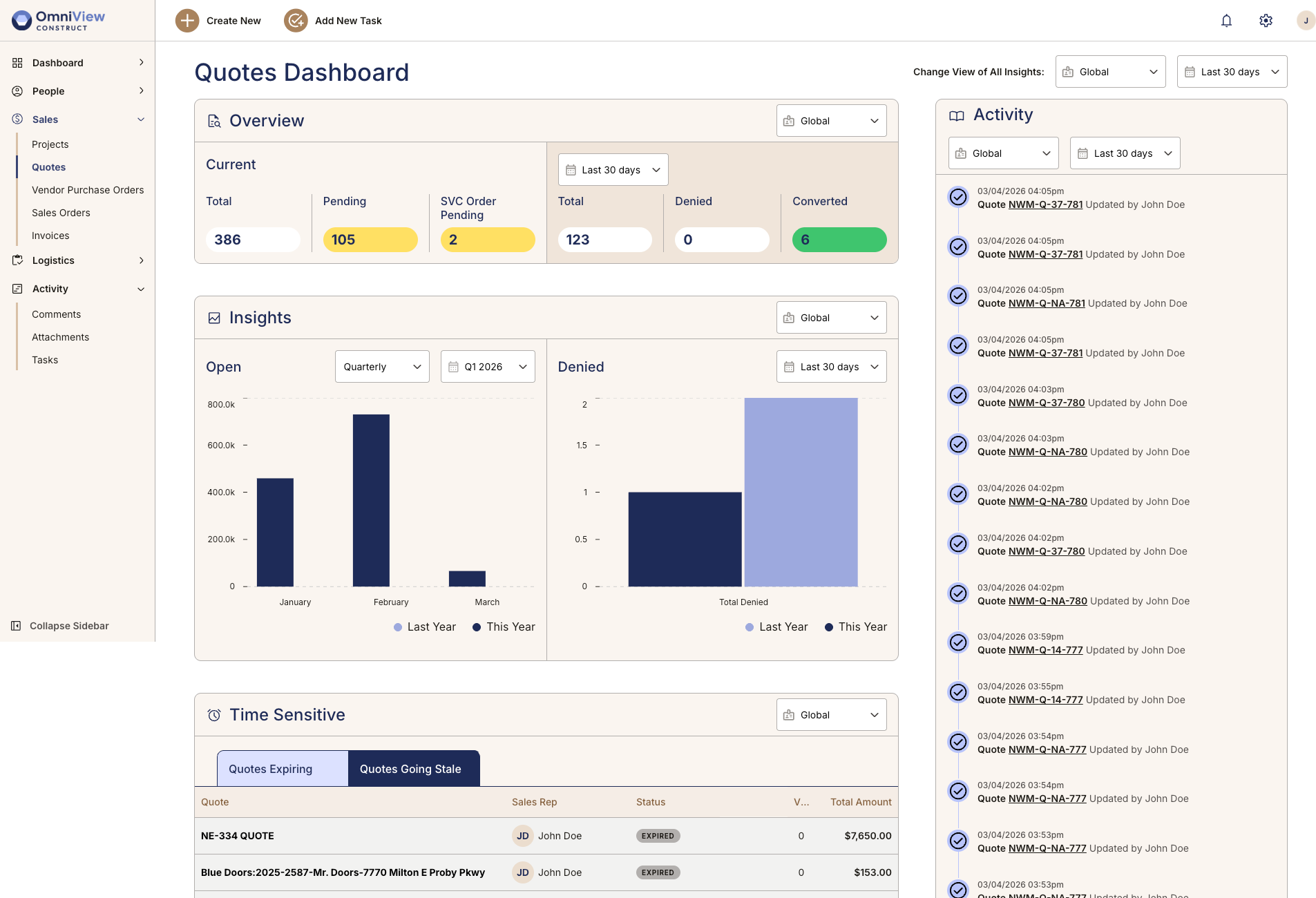Viewport: 1316px width, 898px height.
Task: Click the Activity book icon in right panel
Action: pyautogui.click(x=957, y=115)
